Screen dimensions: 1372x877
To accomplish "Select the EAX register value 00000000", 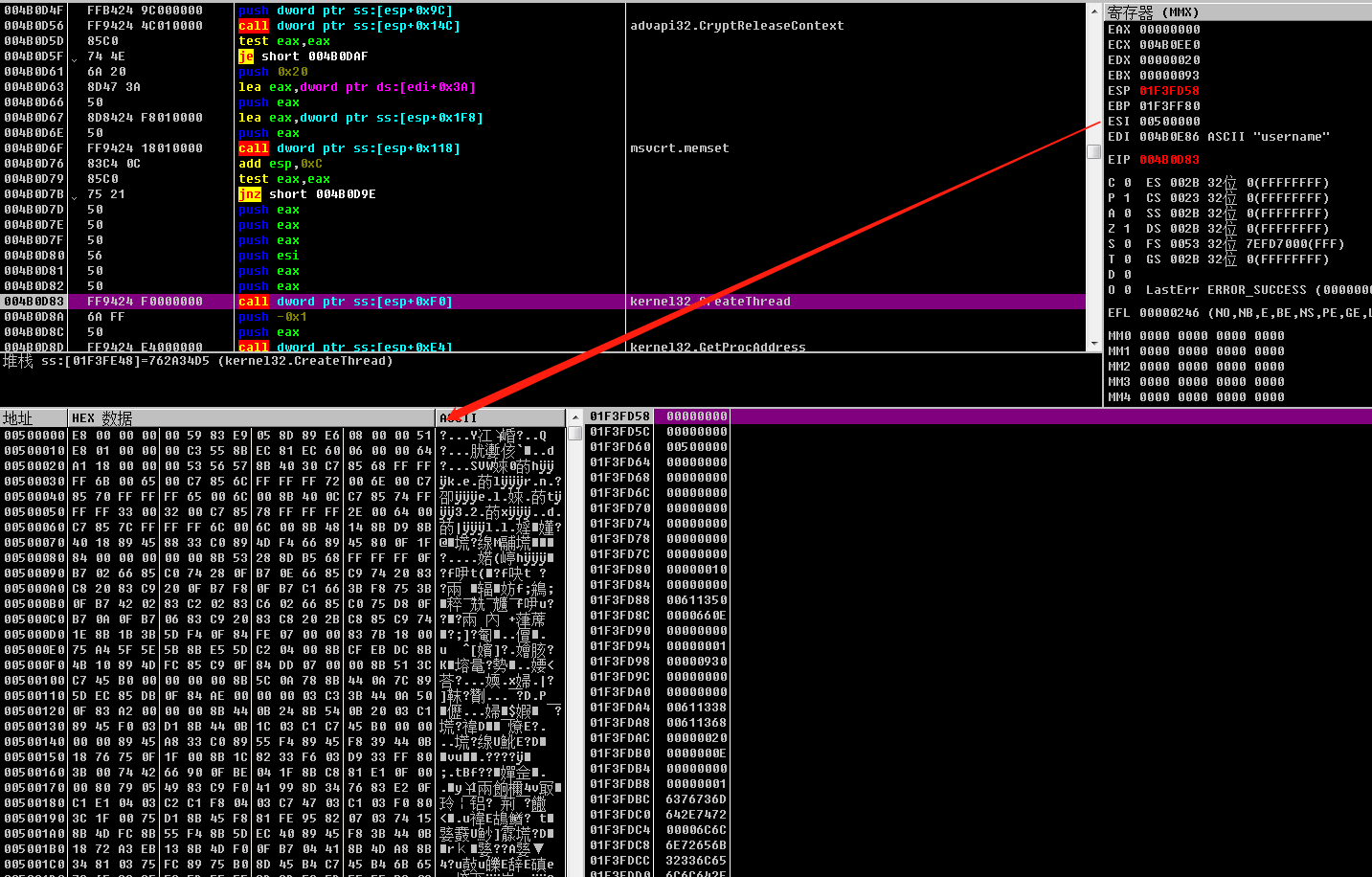I will (1170, 30).
